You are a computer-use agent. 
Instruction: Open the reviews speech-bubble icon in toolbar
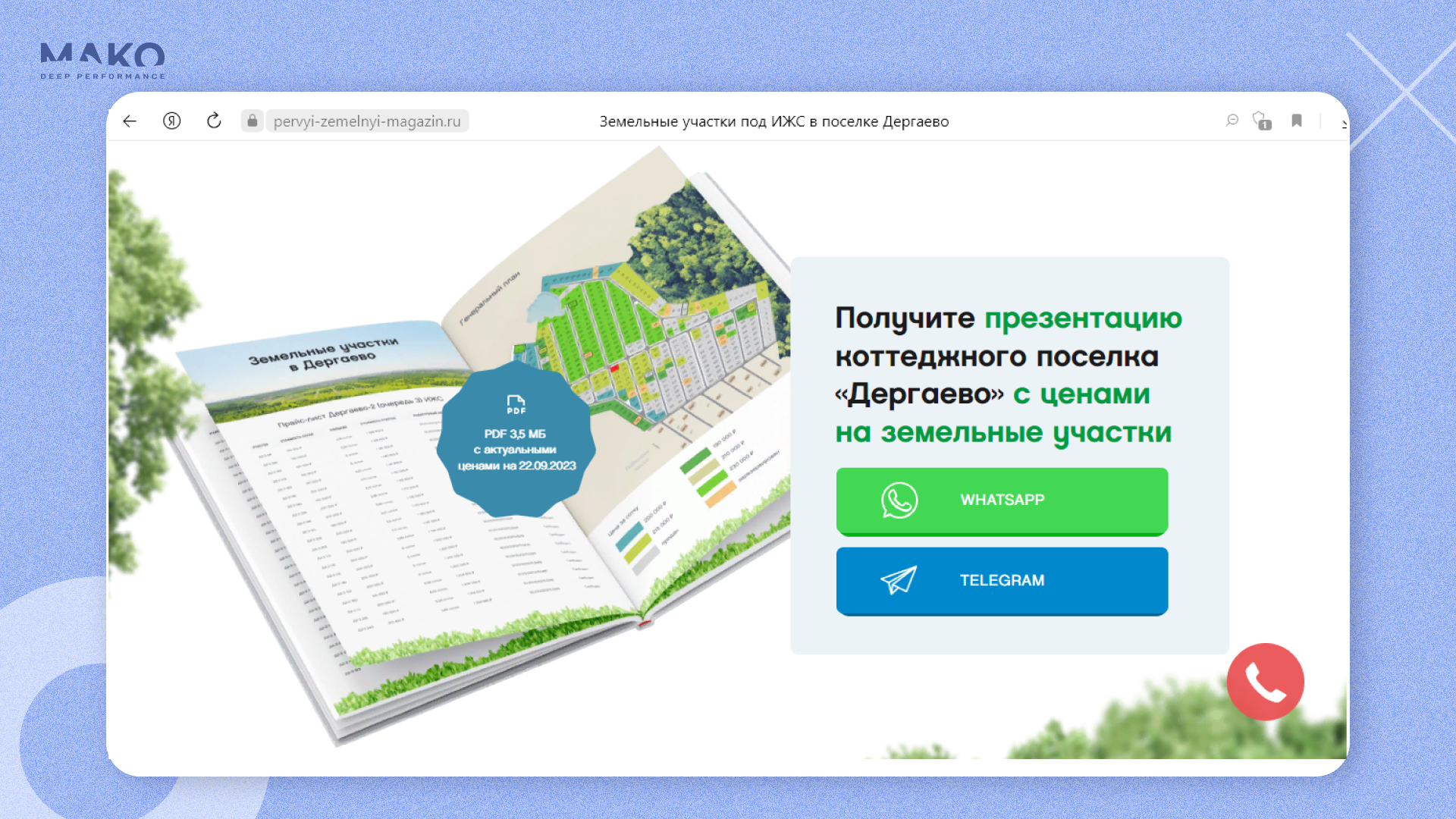click(1232, 121)
